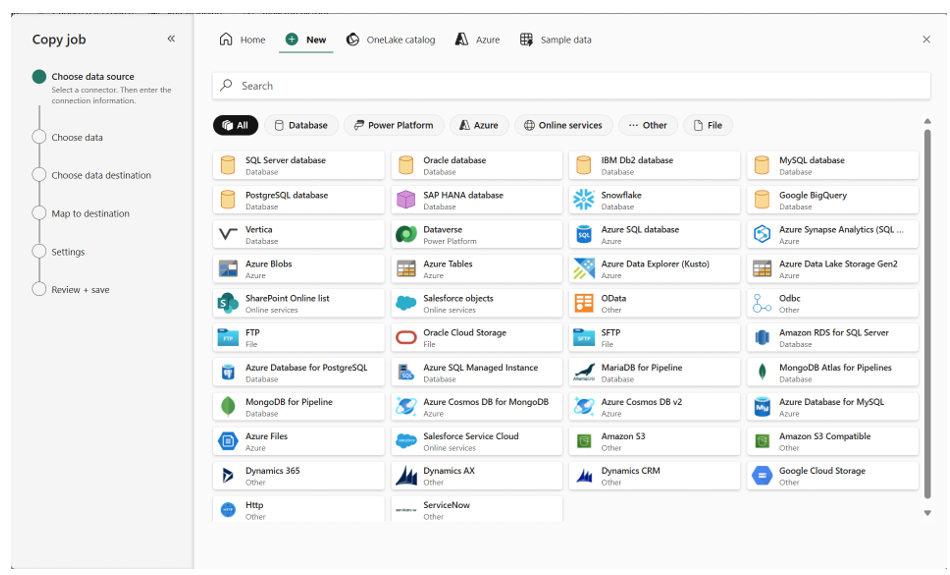Select the Review + save step circle
The image size is (950, 575).
pyautogui.click(x=39, y=290)
